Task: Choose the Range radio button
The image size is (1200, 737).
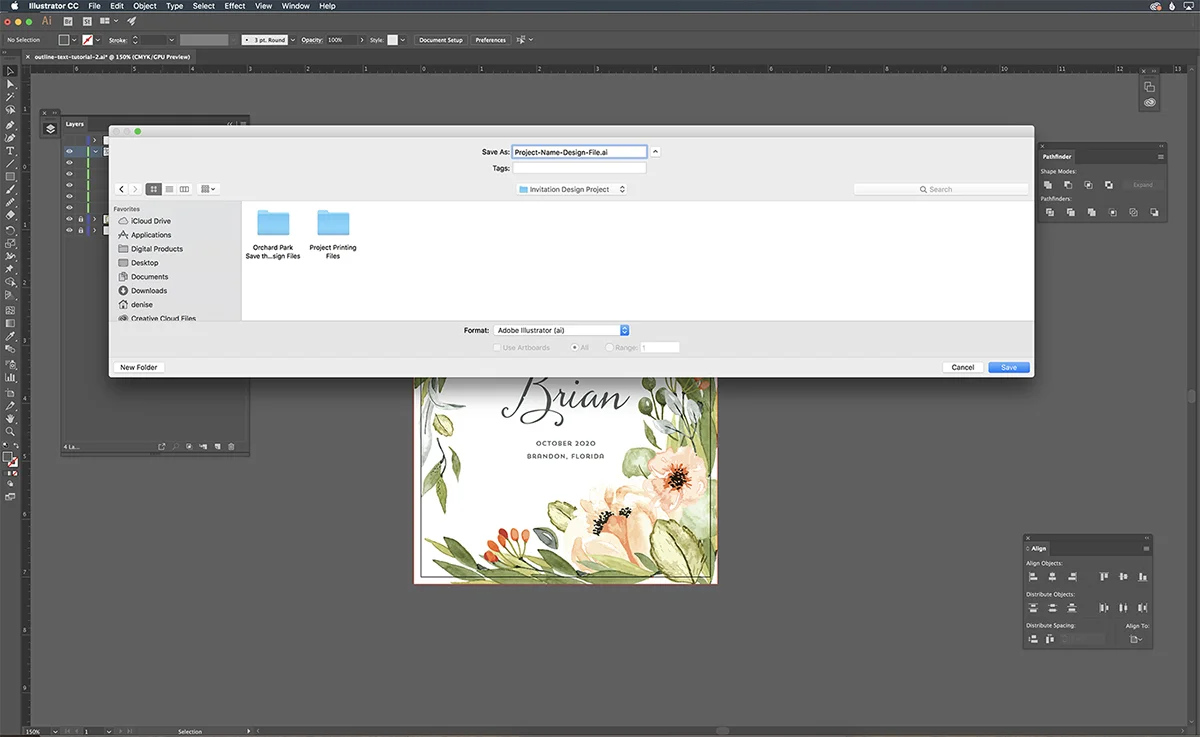Action: 610,347
